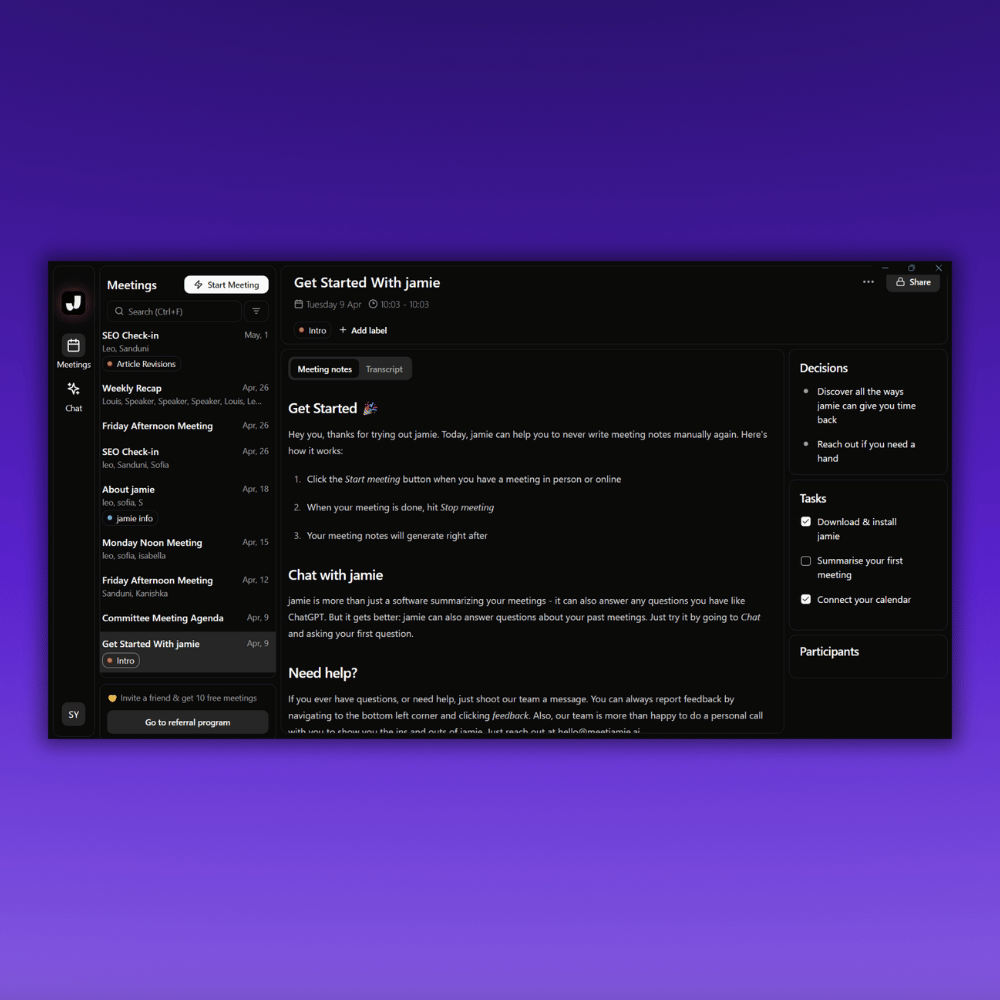1000x1000 pixels.
Task: Click the jamie logo icon
Action: tap(73, 302)
